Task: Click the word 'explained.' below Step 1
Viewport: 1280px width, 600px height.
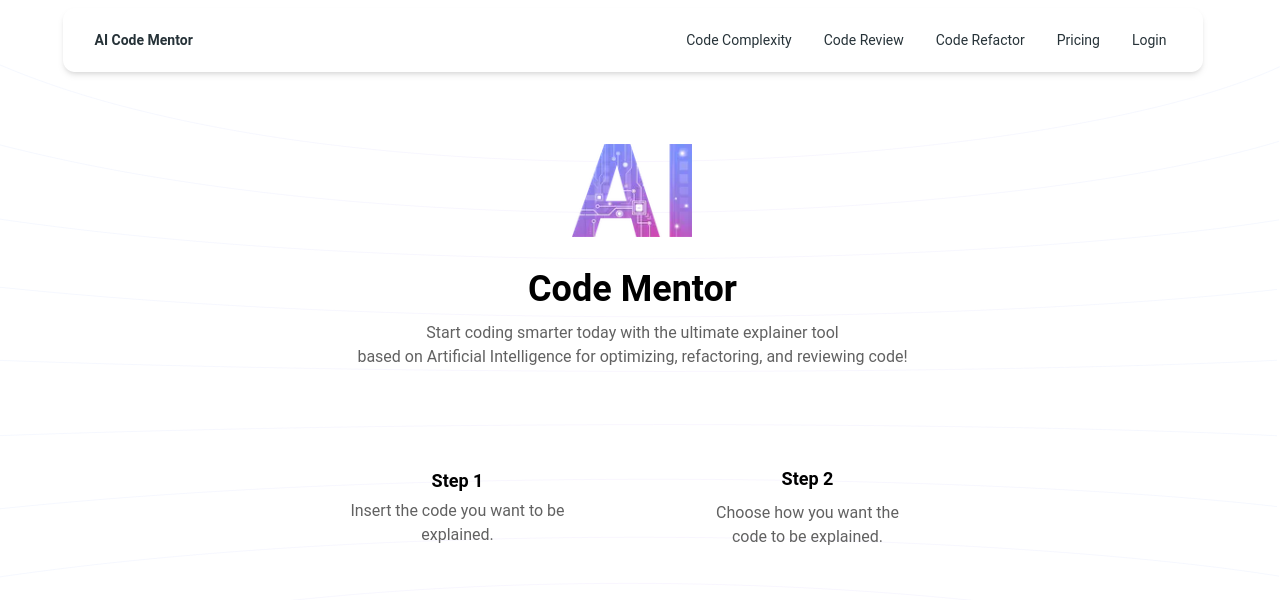Action: [457, 534]
